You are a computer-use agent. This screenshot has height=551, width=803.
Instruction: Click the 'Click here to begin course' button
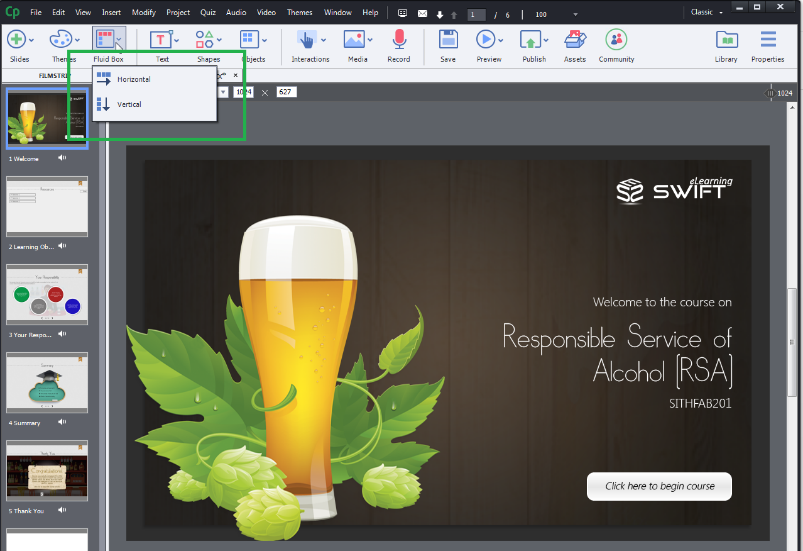[x=659, y=486]
